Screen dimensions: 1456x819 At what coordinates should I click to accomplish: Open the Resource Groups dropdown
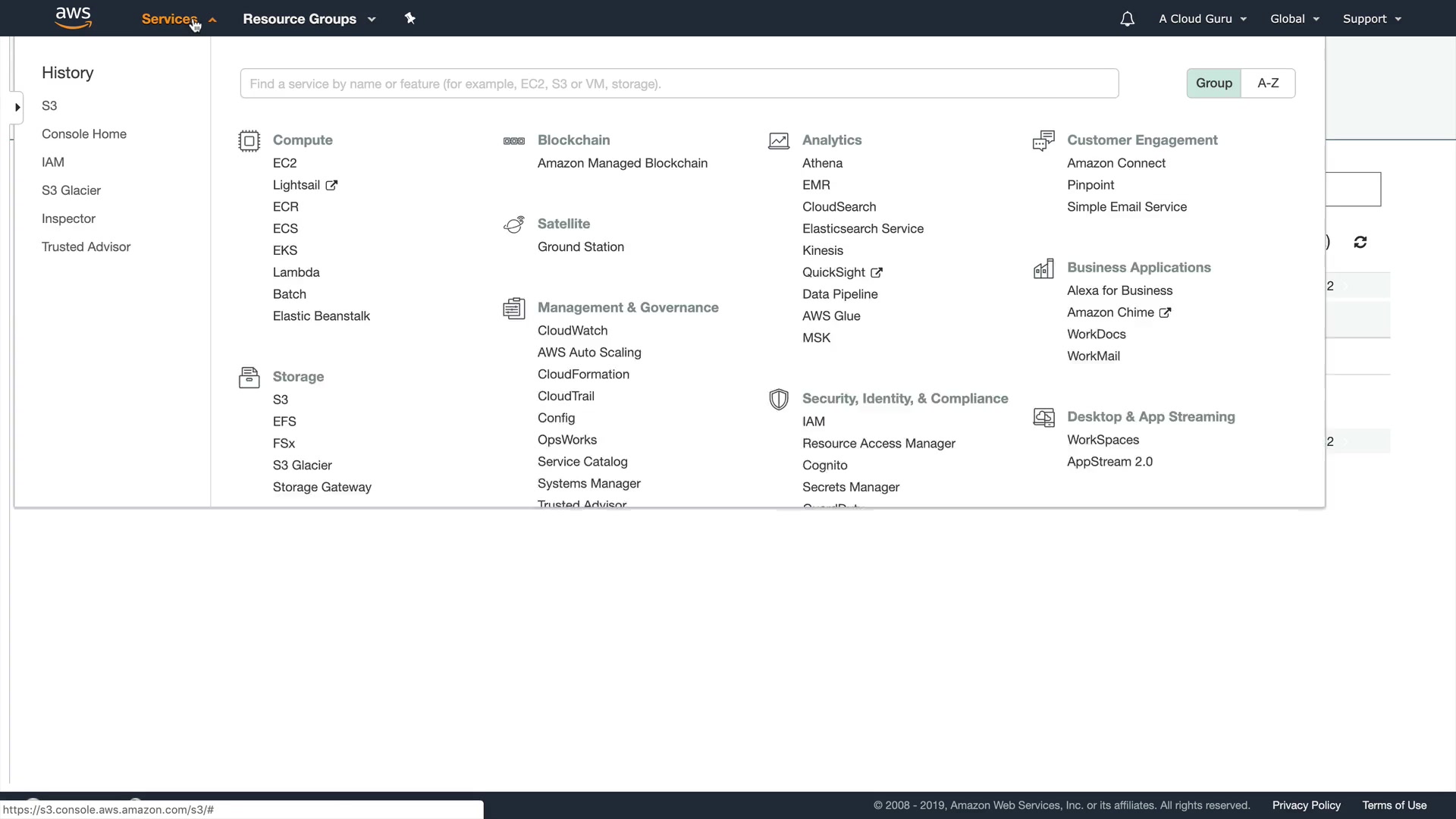point(309,19)
